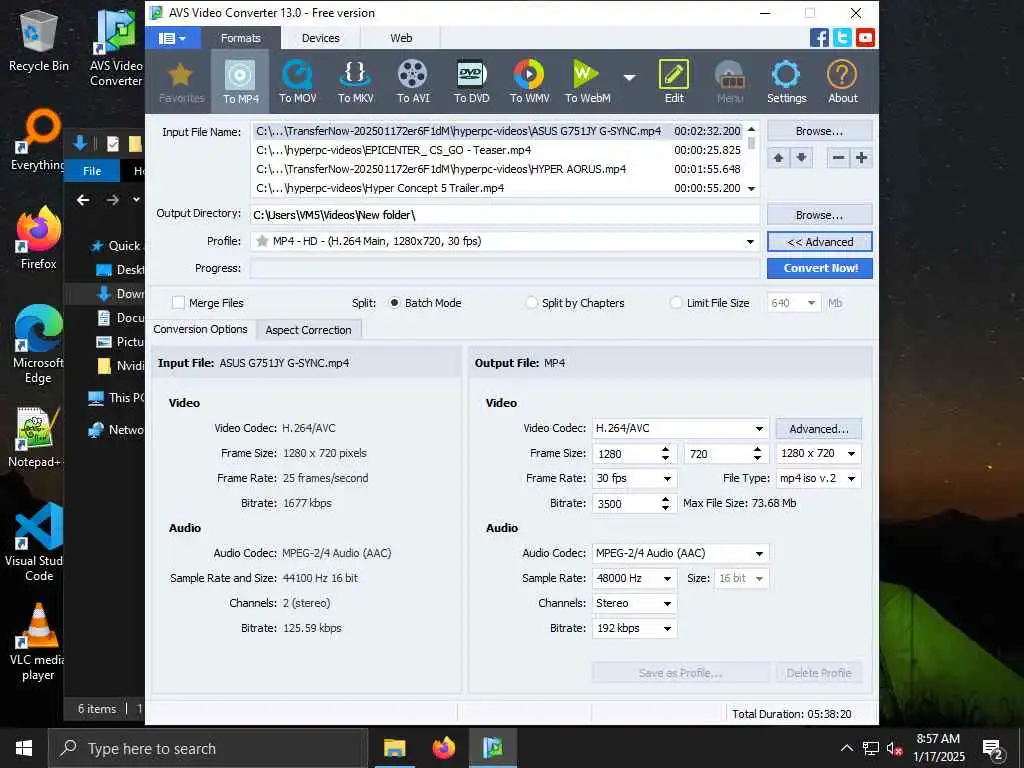Switch to Devices tab
Screen dimensions: 1024x768
321,38
